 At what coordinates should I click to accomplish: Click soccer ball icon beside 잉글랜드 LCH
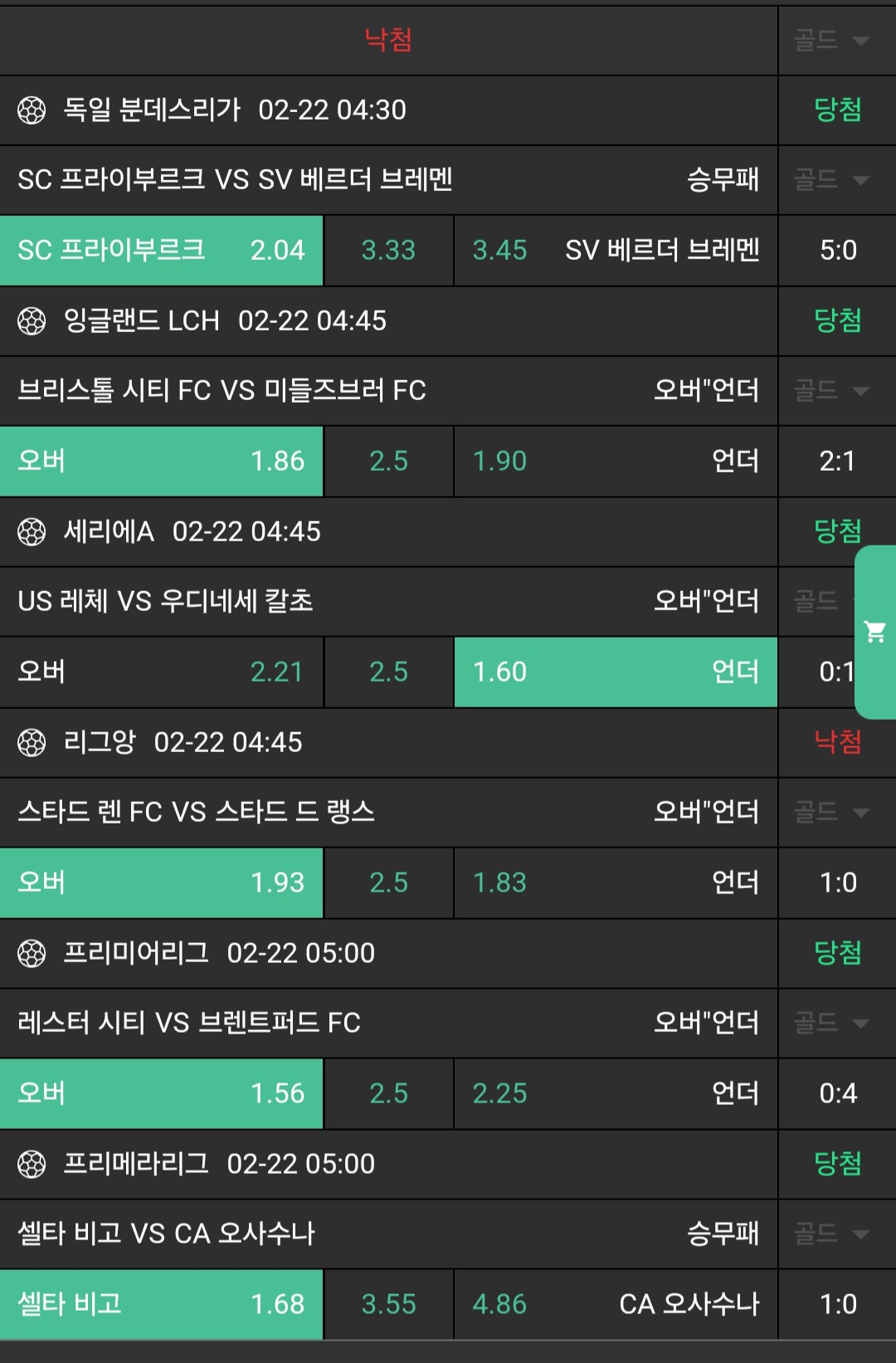pos(32,321)
